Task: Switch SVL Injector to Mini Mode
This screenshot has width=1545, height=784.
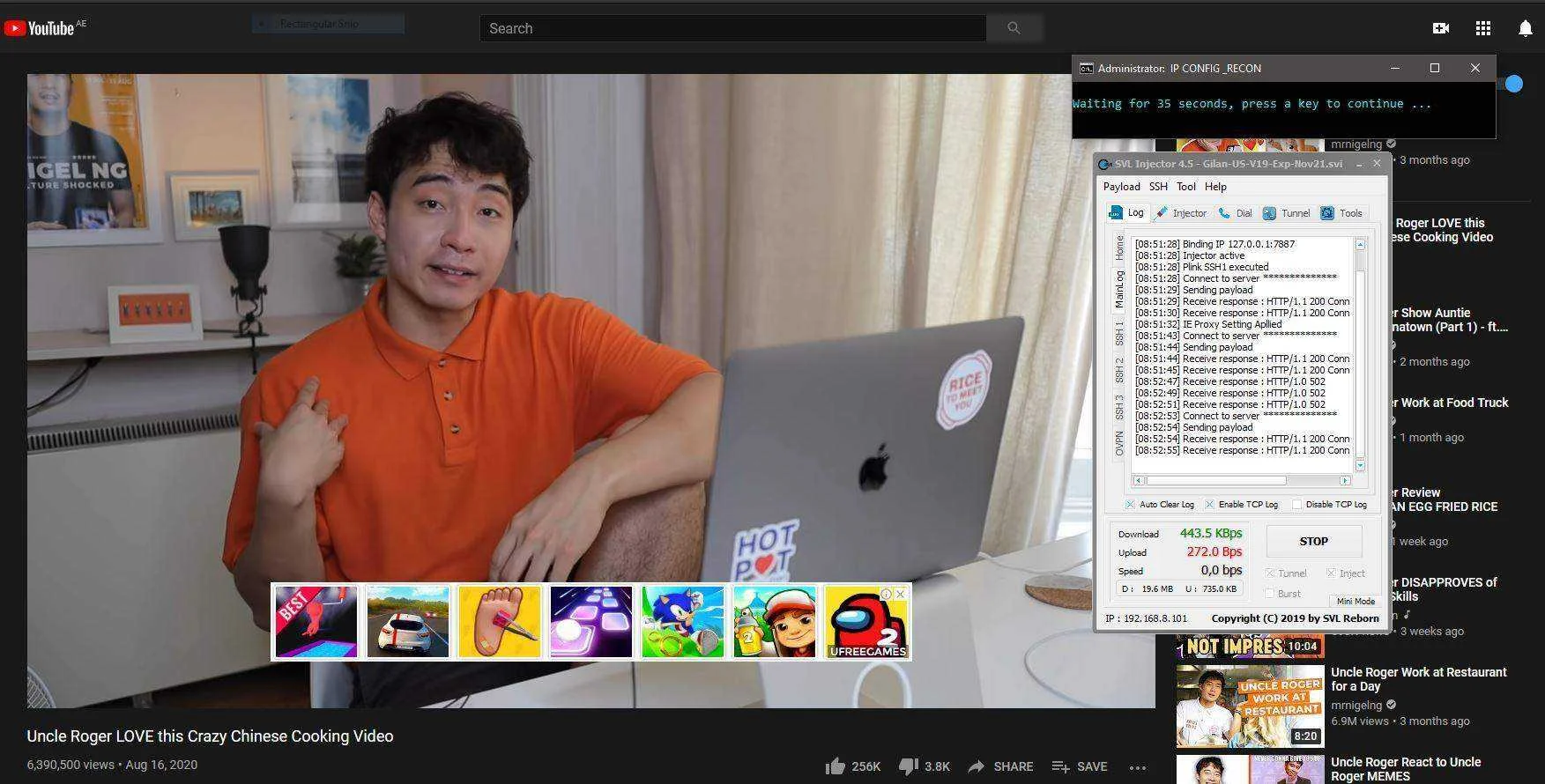Action: pos(1355,601)
